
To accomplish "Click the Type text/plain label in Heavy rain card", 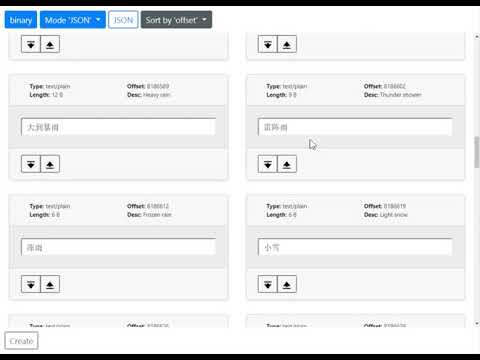I will 50,86.
